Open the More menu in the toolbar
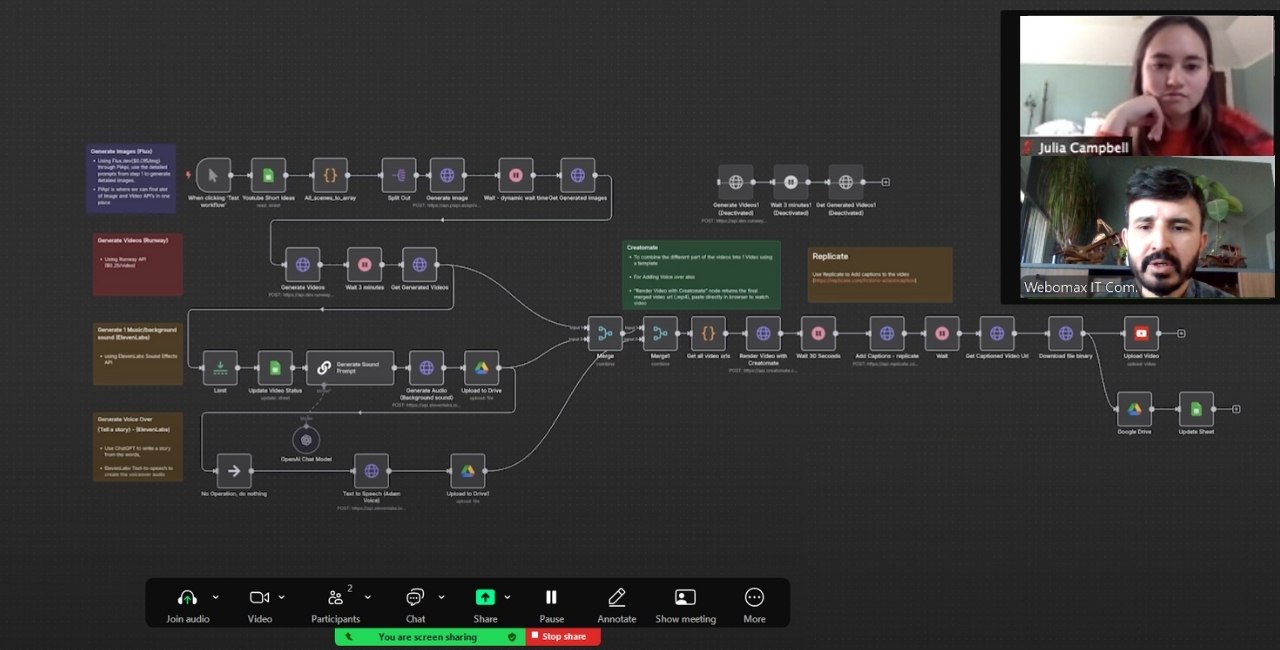1280x650 pixels. [754, 597]
